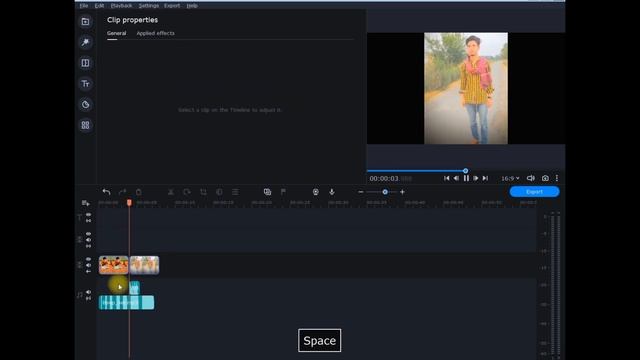This screenshot has height=360, width=640.
Task: Click the player progress bar handle
Action: pyautogui.click(x=465, y=171)
